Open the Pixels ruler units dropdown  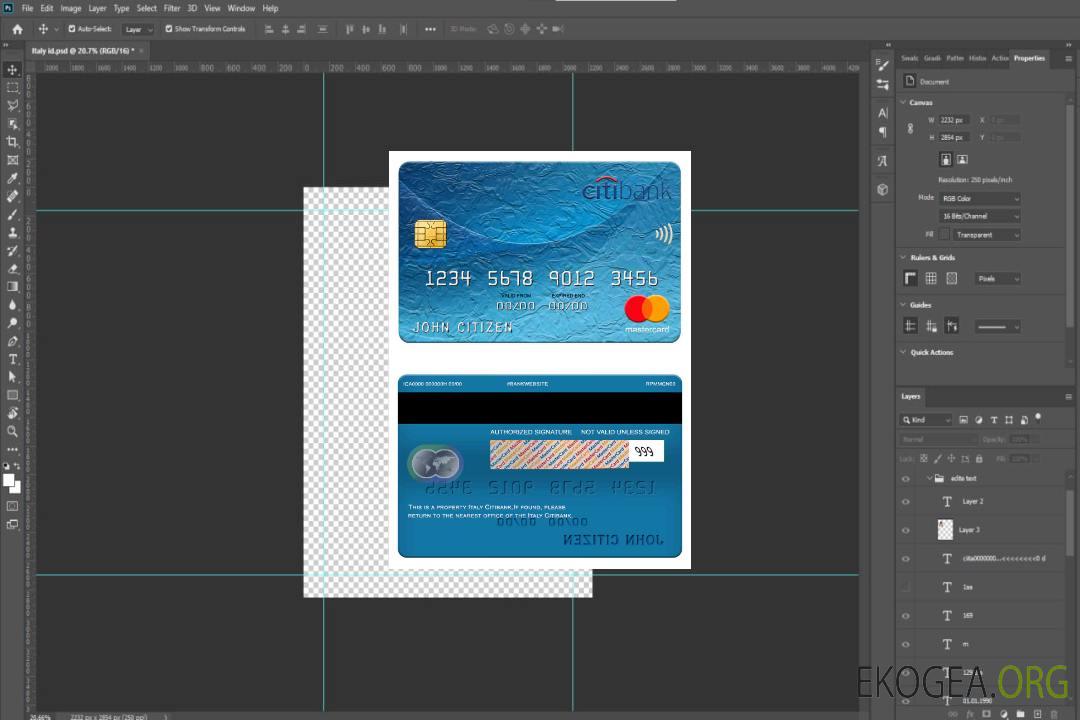pyautogui.click(x=997, y=279)
